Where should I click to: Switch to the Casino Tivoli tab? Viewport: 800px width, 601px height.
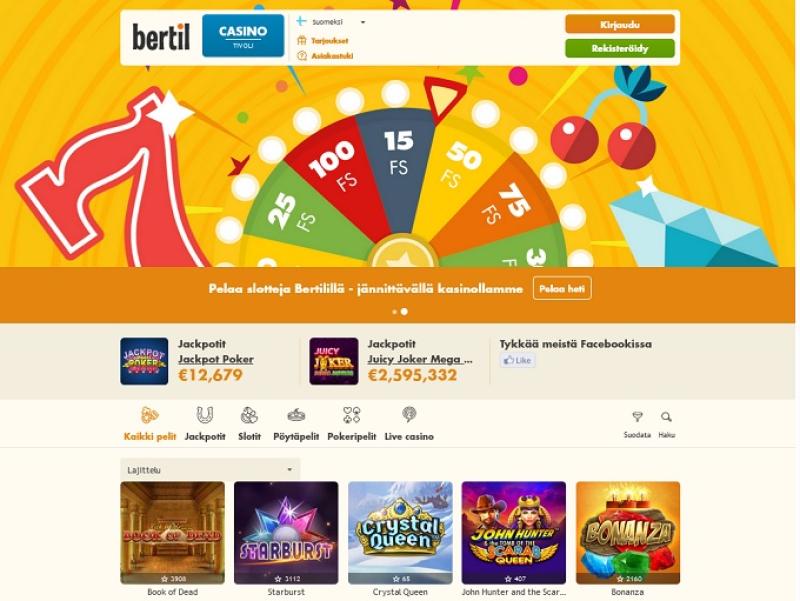point(243,36)
